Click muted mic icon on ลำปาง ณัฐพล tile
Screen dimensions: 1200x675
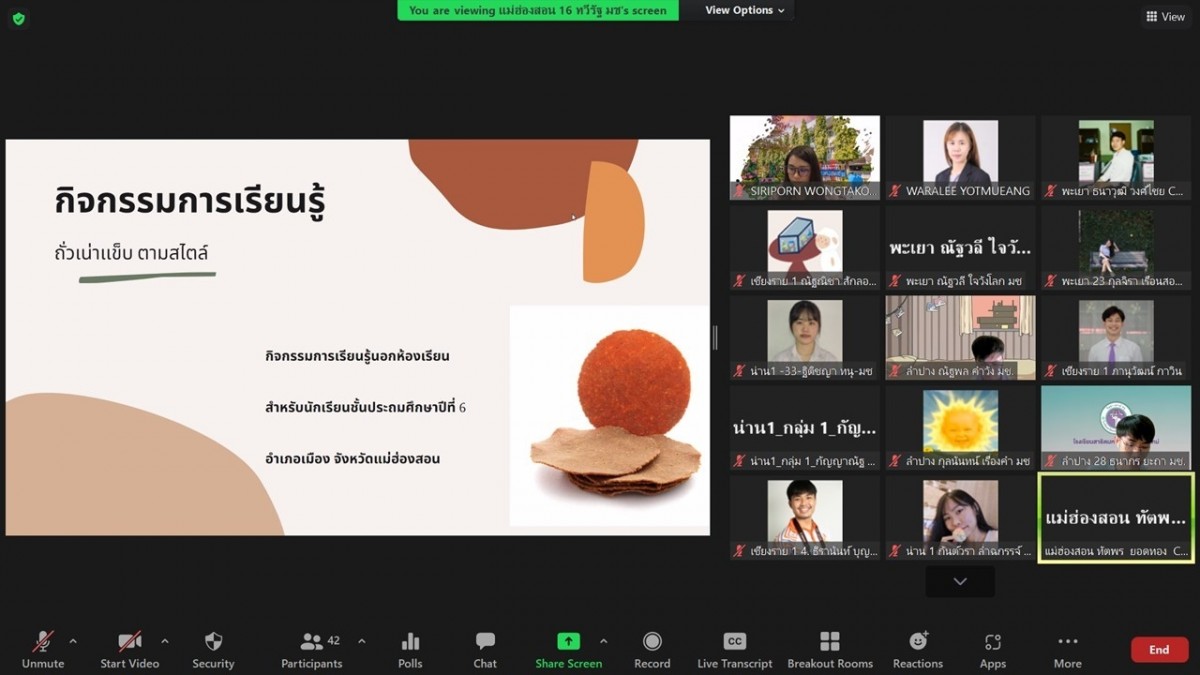coord(896,371)
